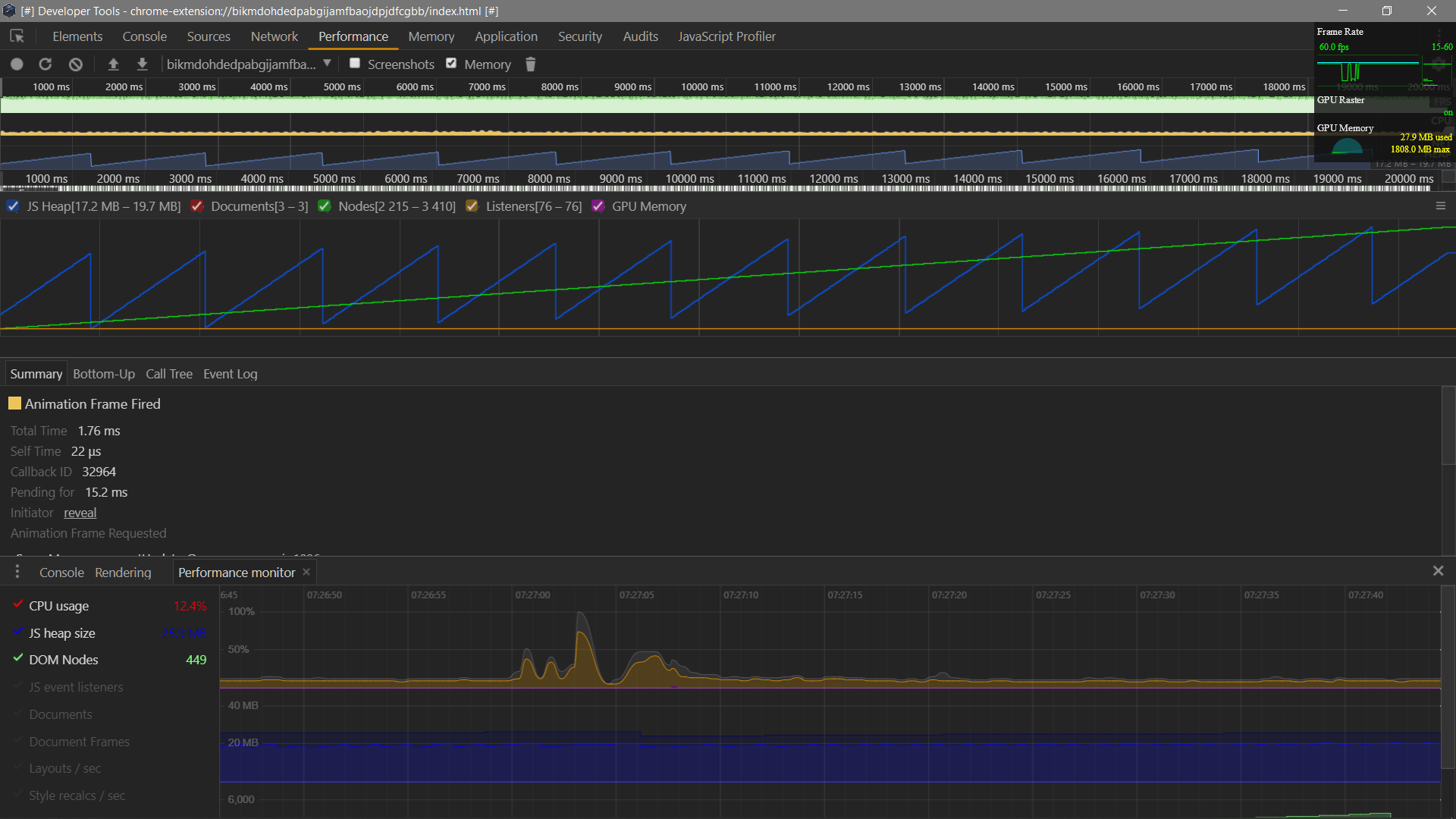Follow the Initiator reveal link
Viewport: 1456px width, 819px height.
[80, 513]
